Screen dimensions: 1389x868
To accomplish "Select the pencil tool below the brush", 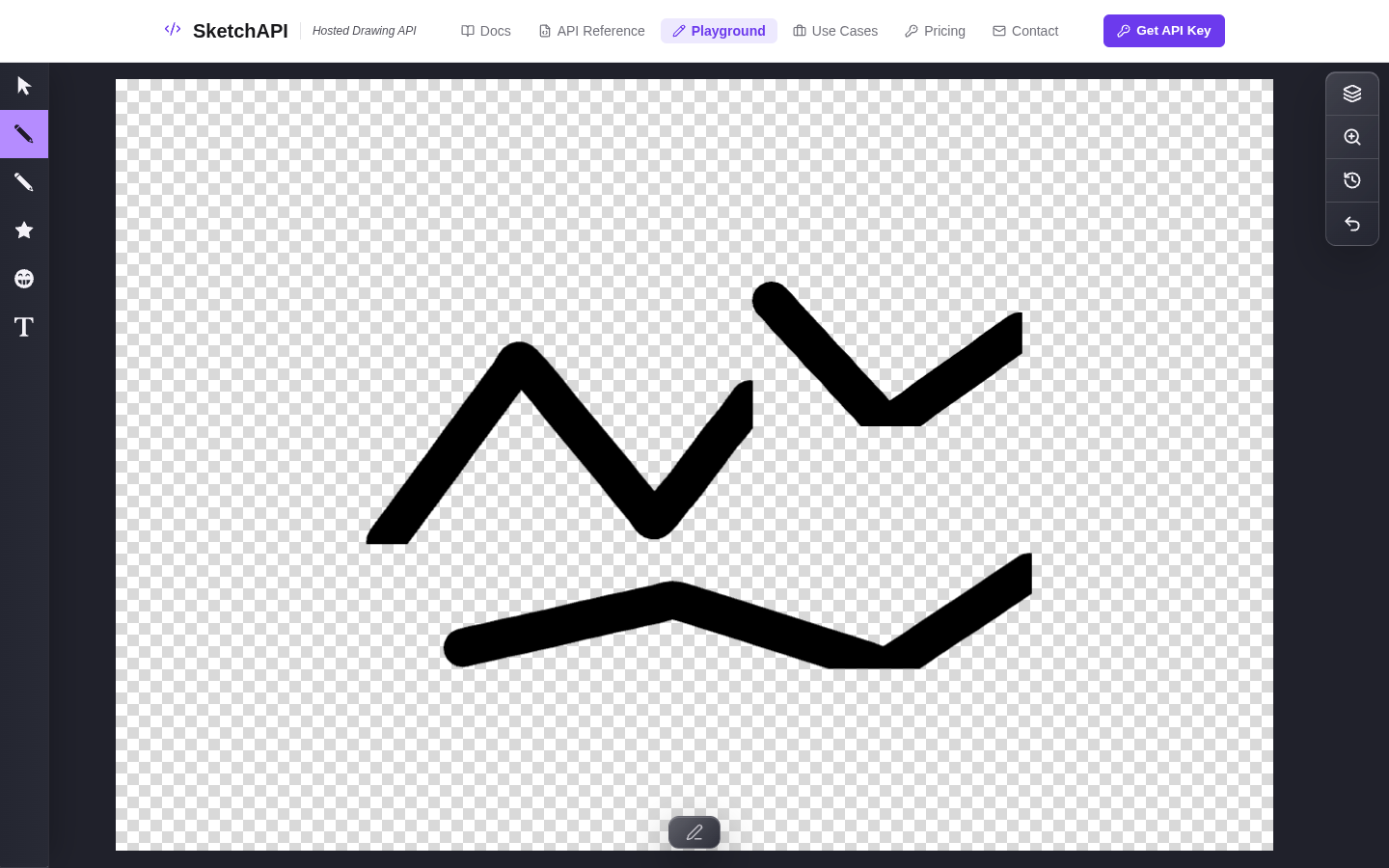I will (x=24, y=182).
